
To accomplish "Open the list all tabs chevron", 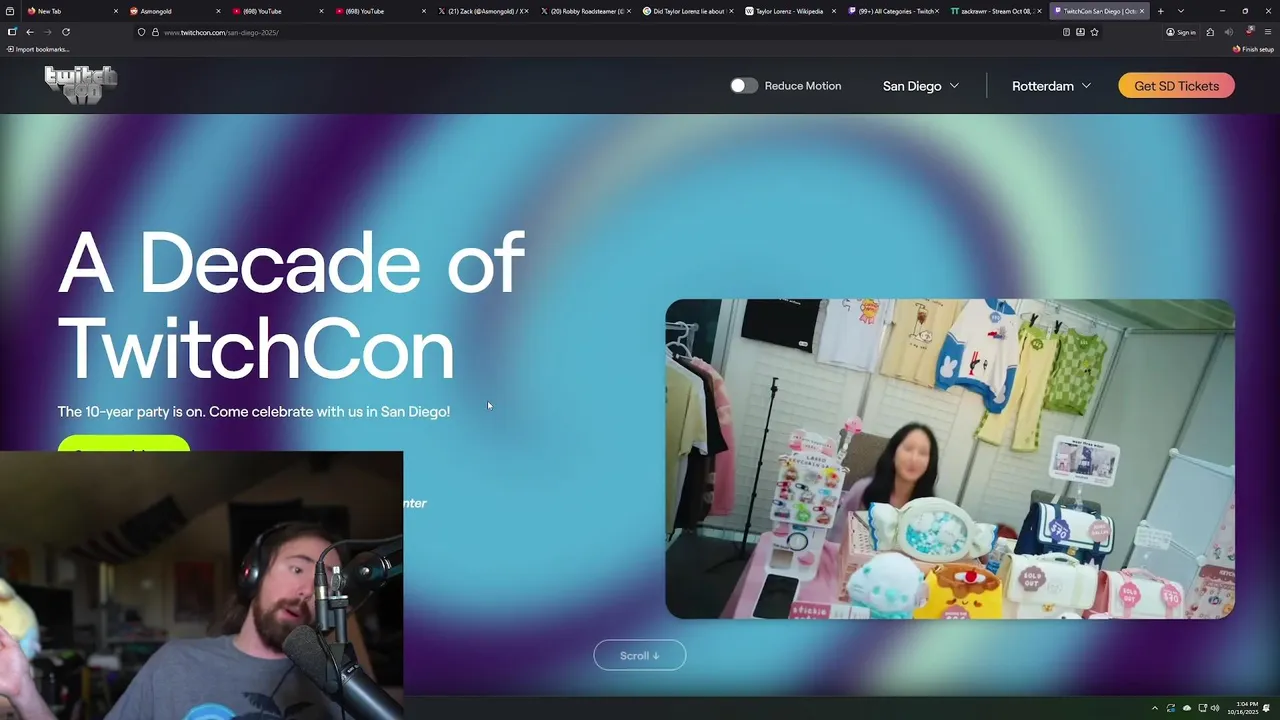I will (x=1181, y=11).
